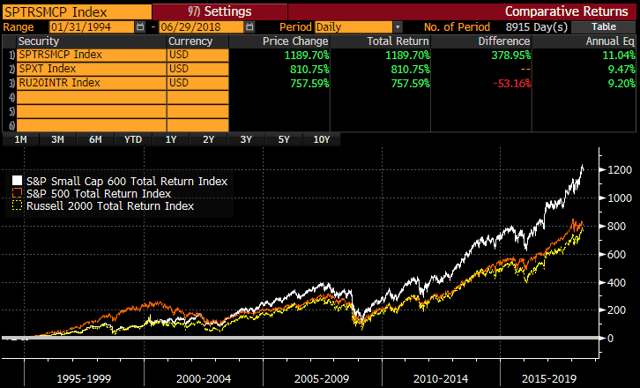Select the 1M range tab
This screenshot has height=388, width=640.
click(x=21, y=140)
